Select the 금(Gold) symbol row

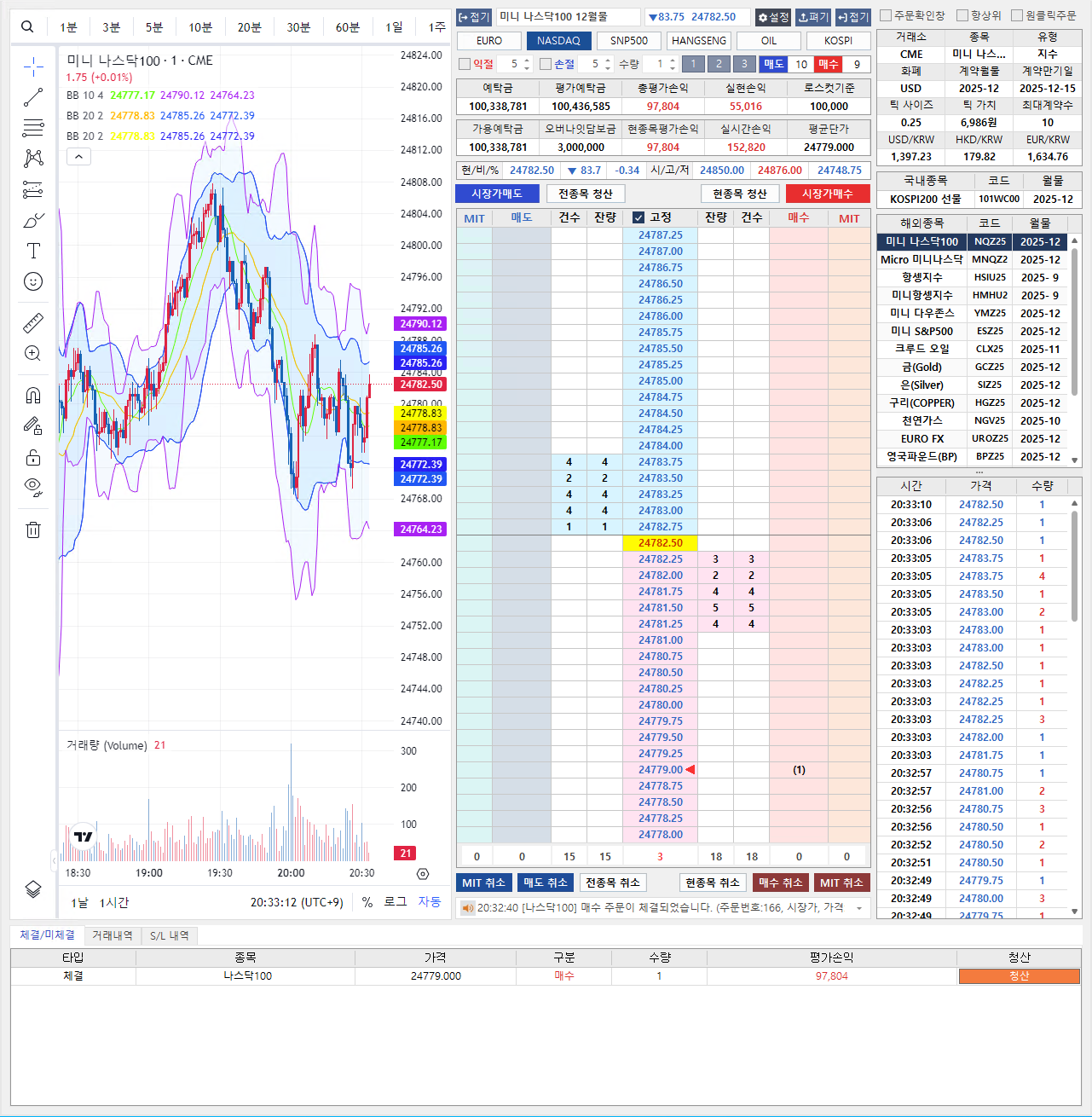(972, 367)
